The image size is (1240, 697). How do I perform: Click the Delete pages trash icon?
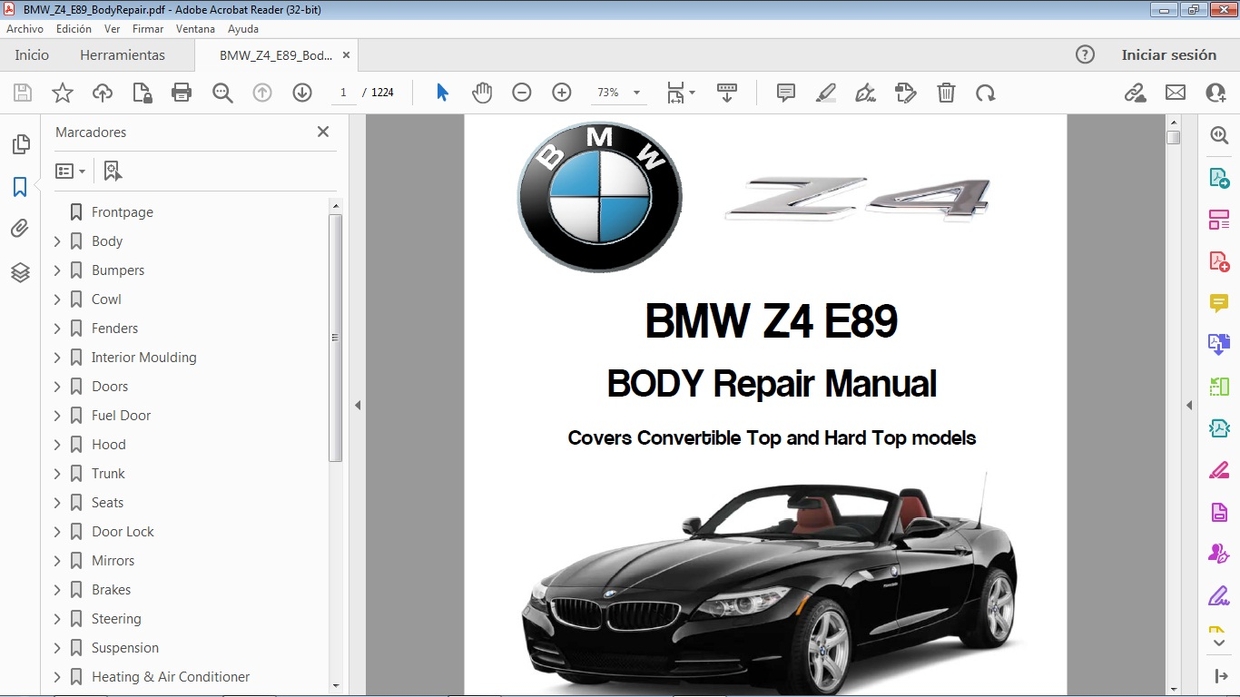click(946, 92)
